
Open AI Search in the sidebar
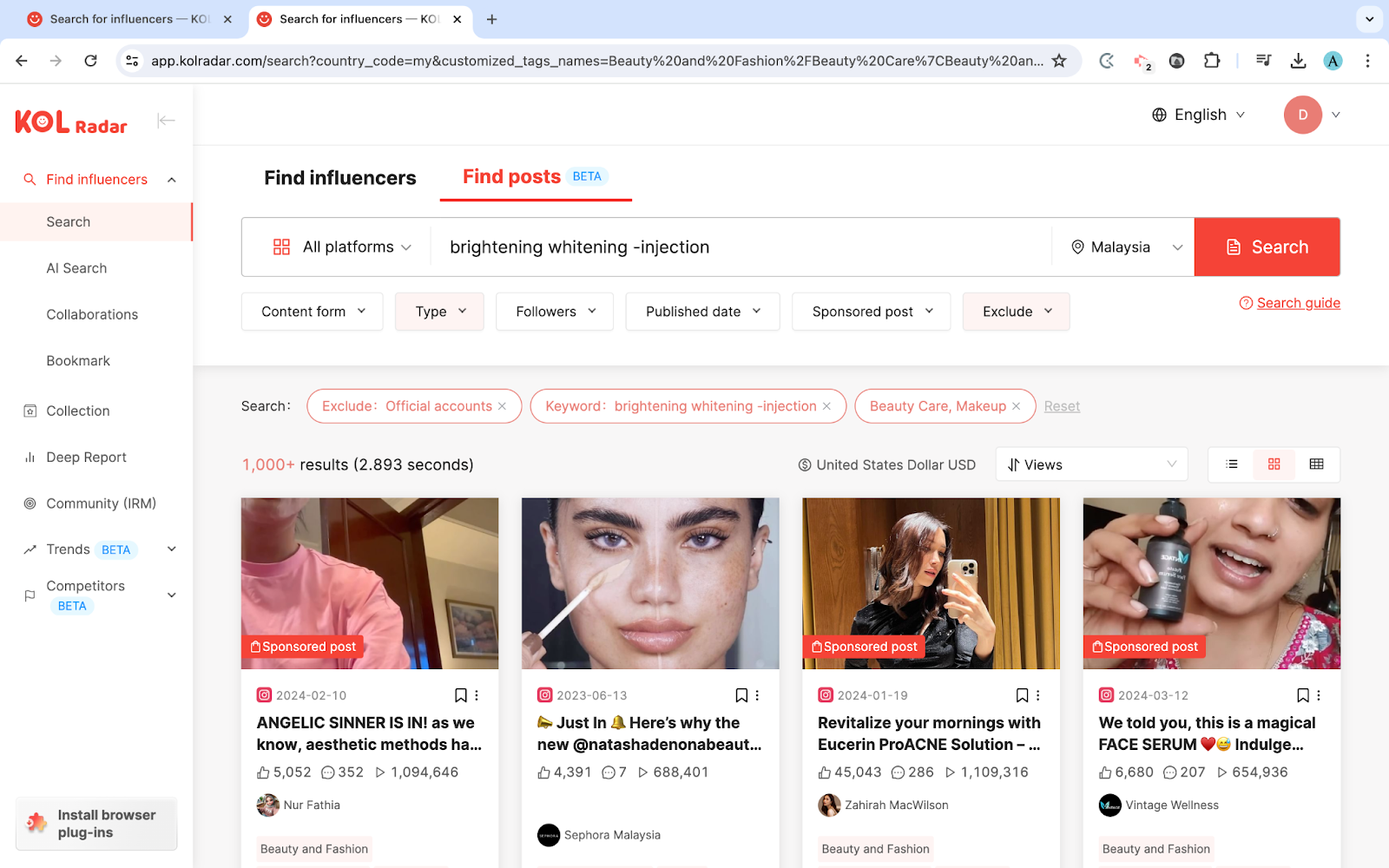[76, 268]
